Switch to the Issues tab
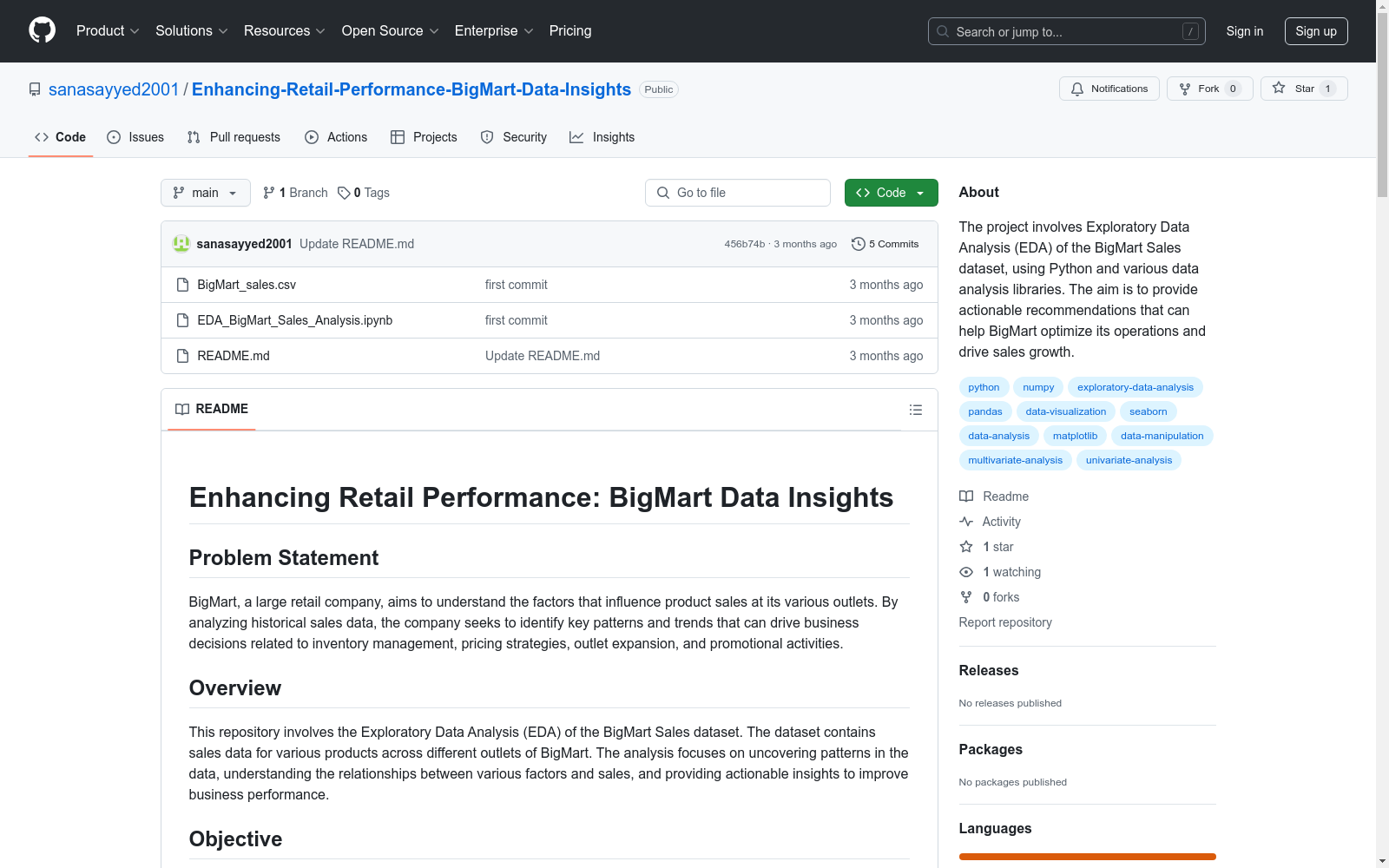This screenshot has height=868, width=1389. [x=135, y=137]
